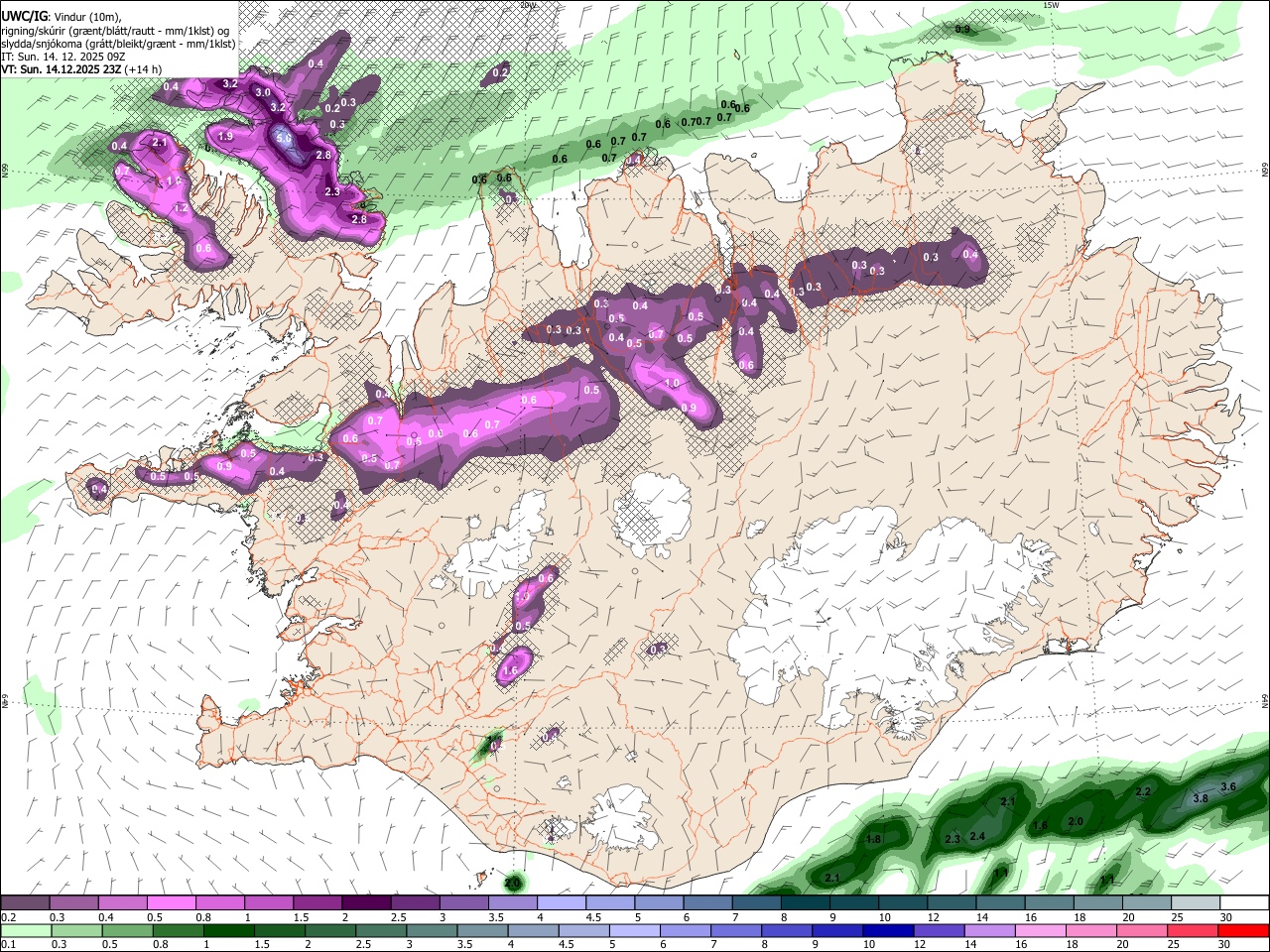This screenshot has width=1270, height=952.
Task: Click the '(+14 h)' forecast offset text
Action: 145,70
